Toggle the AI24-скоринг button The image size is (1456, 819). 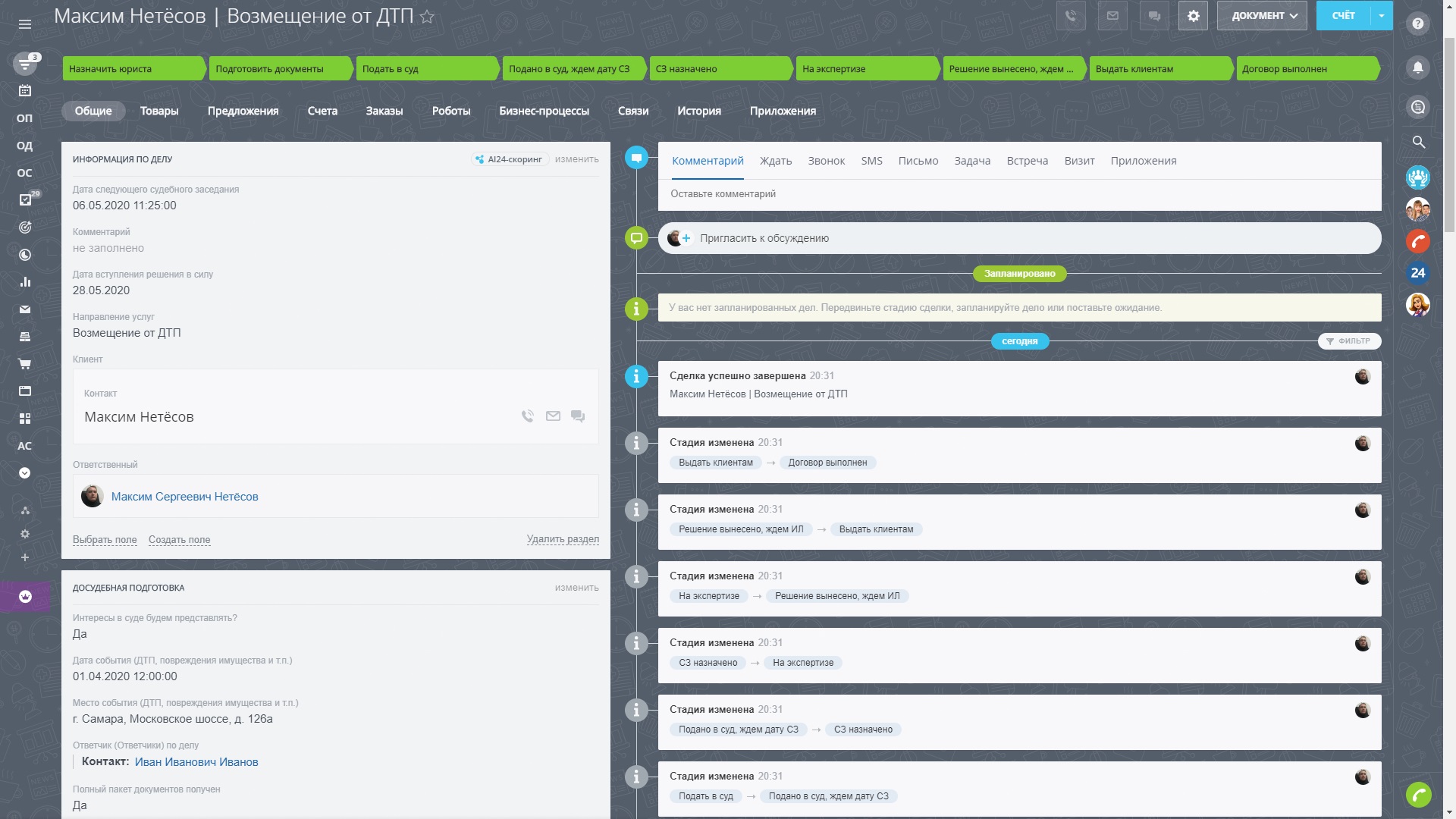tap(509, 159)
